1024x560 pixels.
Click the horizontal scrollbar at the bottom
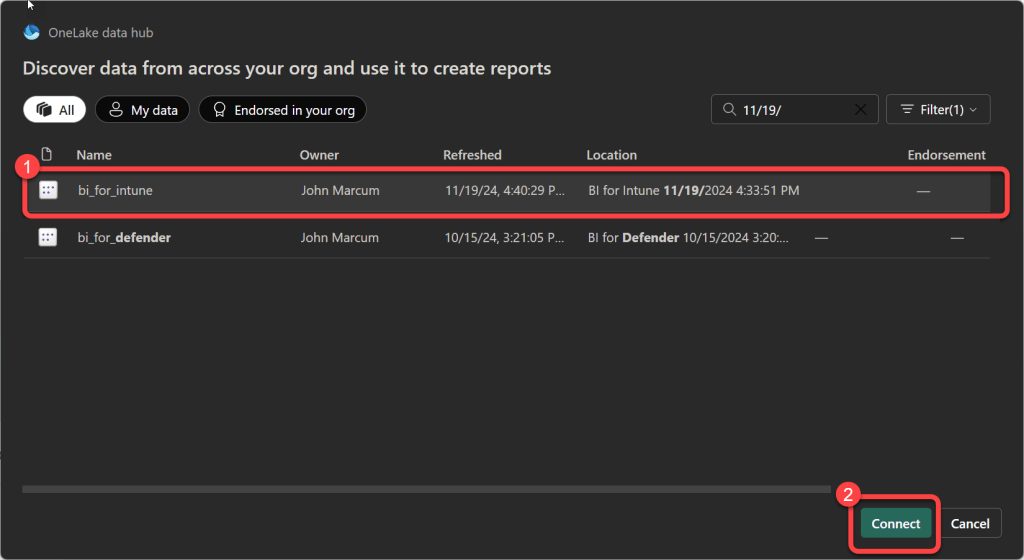click(426, 489)
